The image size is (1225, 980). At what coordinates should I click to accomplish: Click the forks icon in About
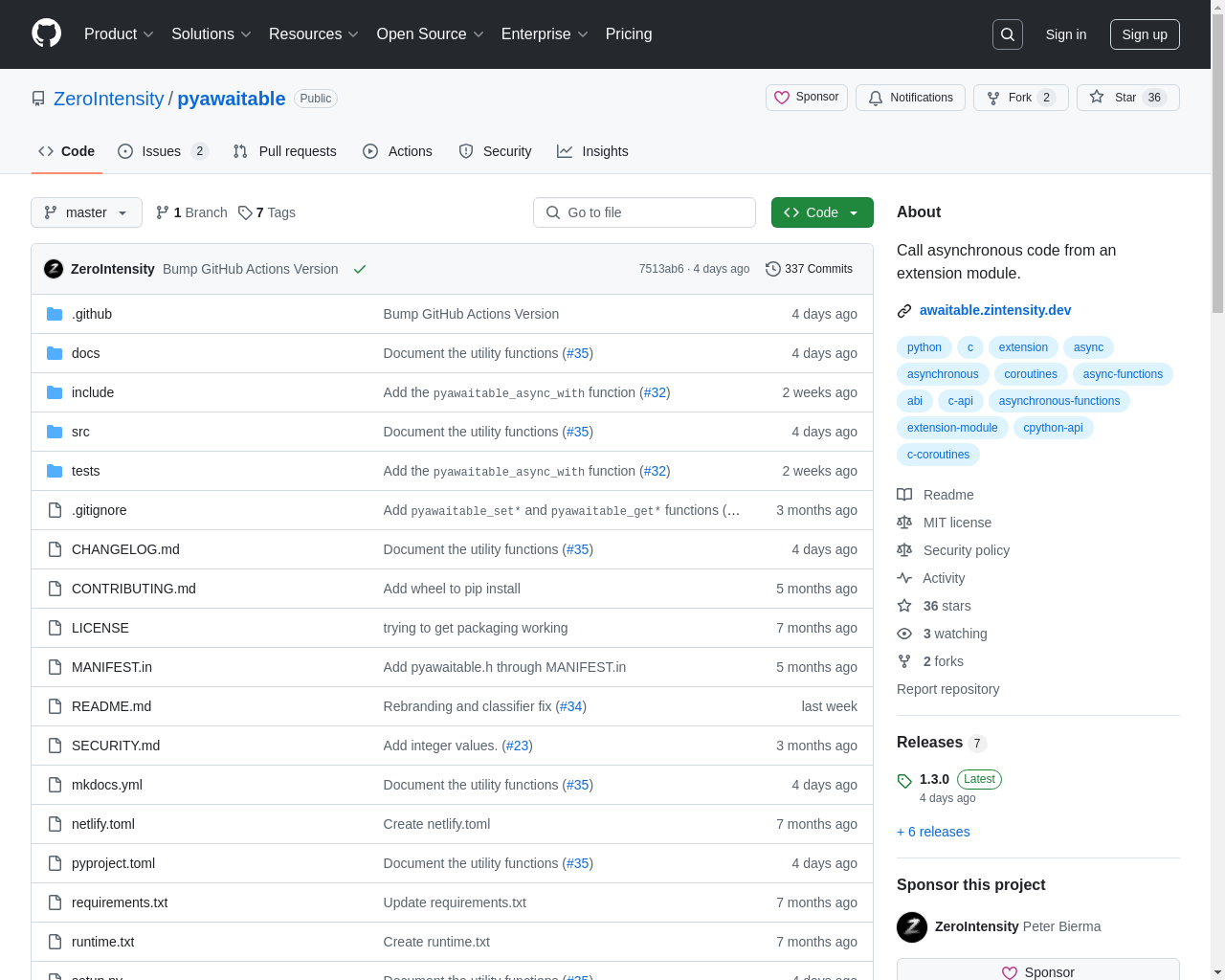coord(904,661)
